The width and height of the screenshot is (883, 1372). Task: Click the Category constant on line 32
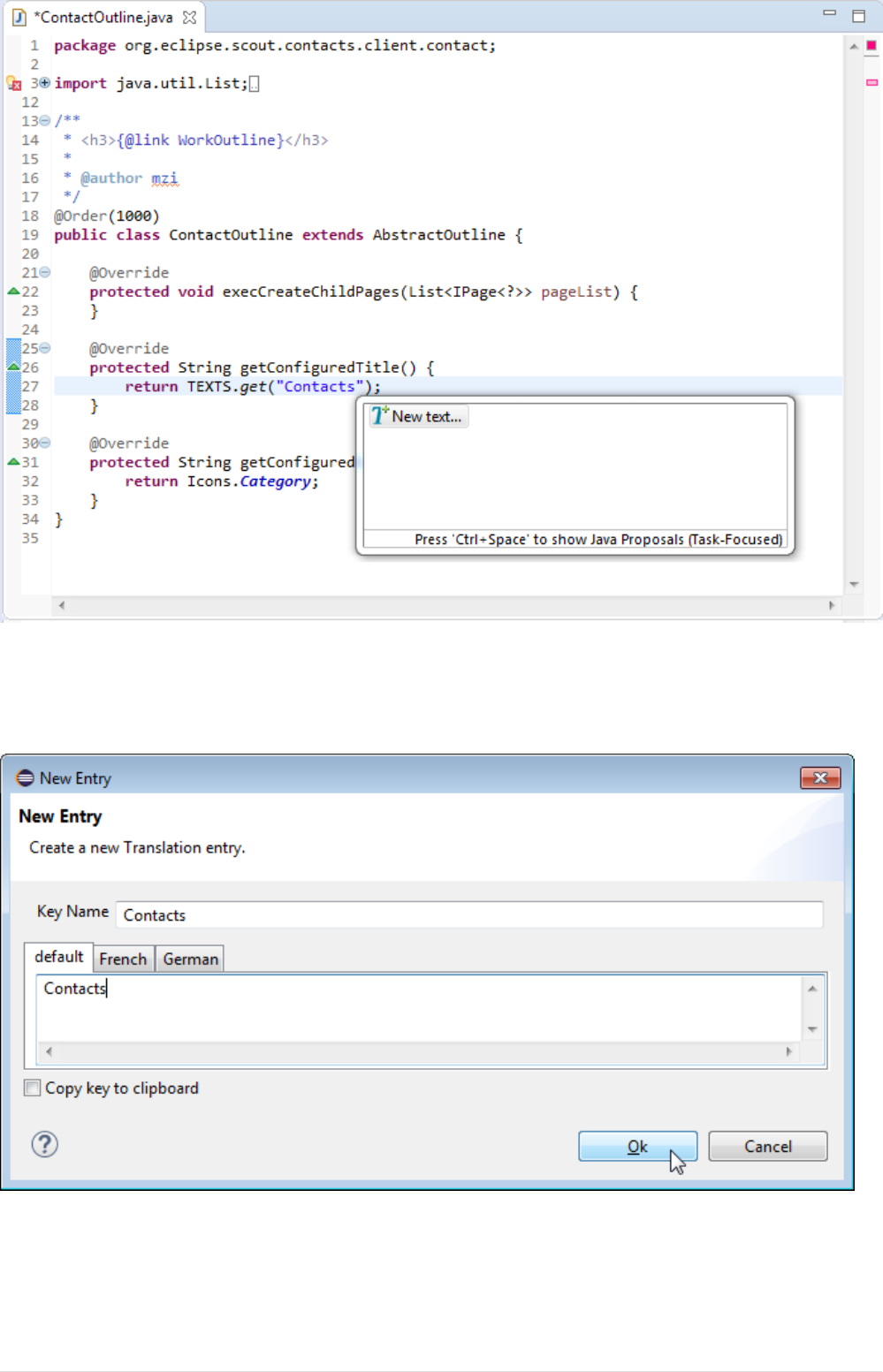coord(275,481)
